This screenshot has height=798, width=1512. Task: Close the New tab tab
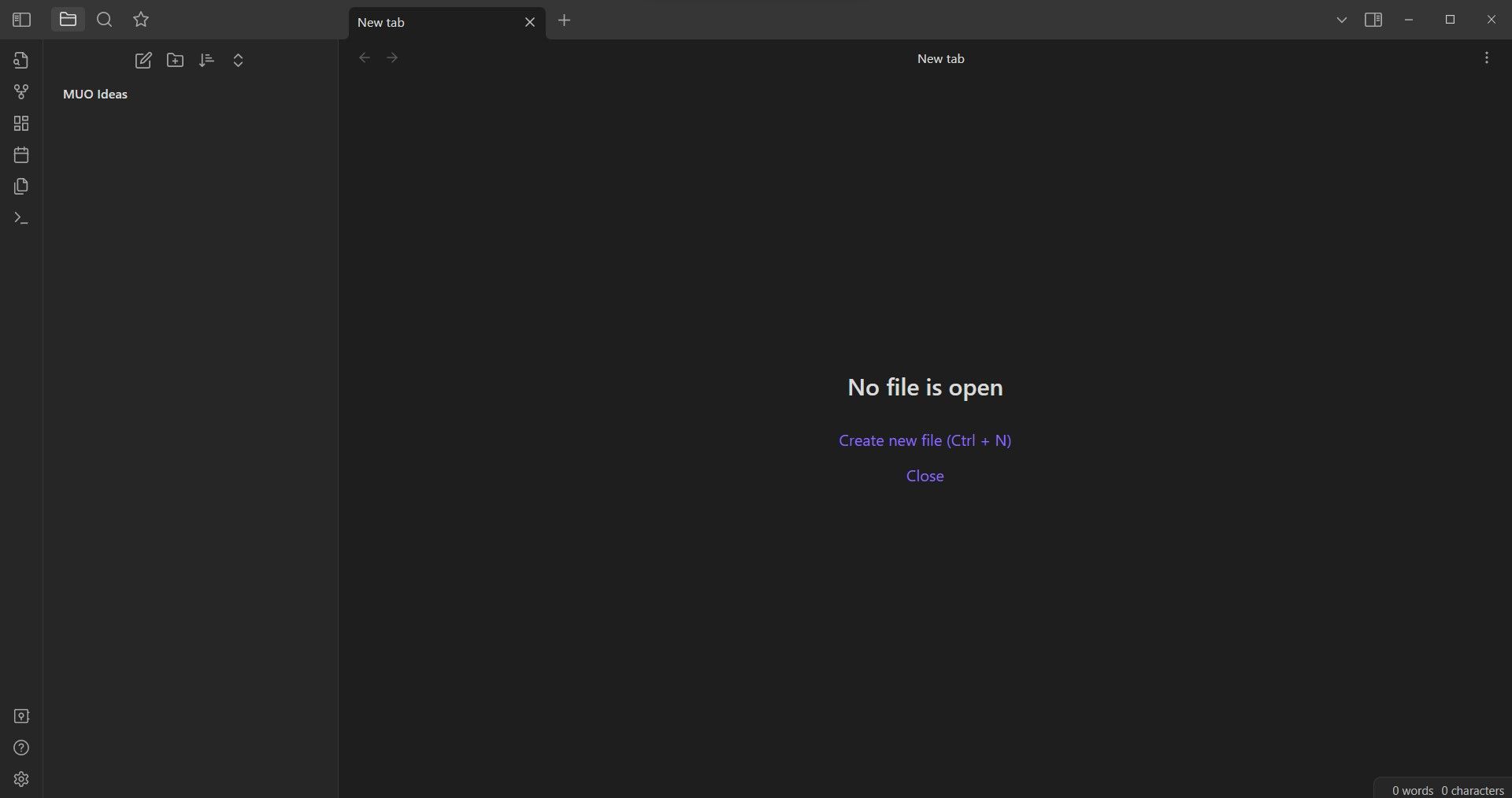530,22
